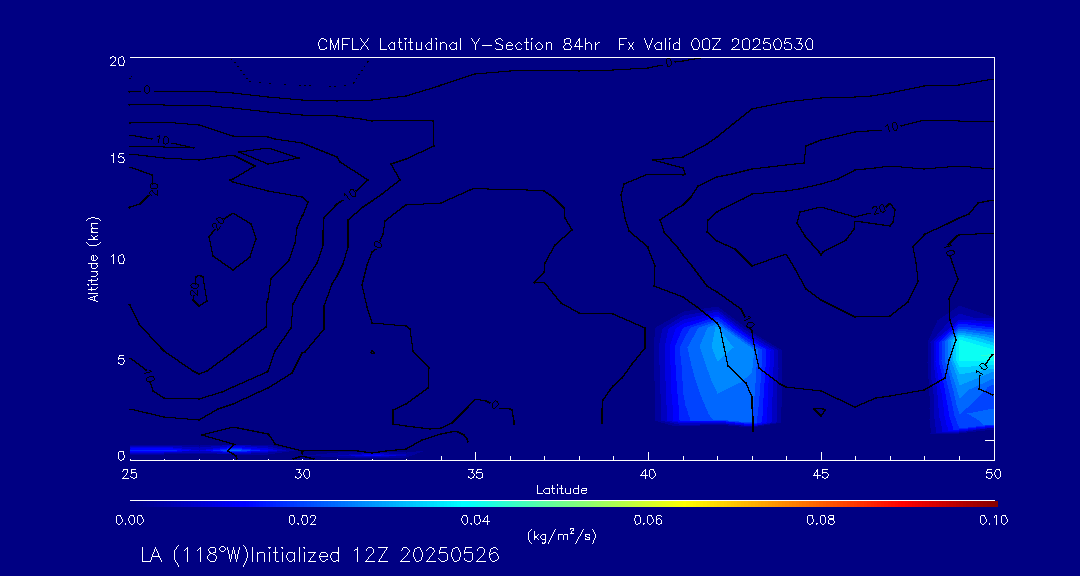The width and height of the screenshot is (1080, 576).
Task: Click colorbar value 0.06
Action: pyautogui.click(x=648, y=520)
